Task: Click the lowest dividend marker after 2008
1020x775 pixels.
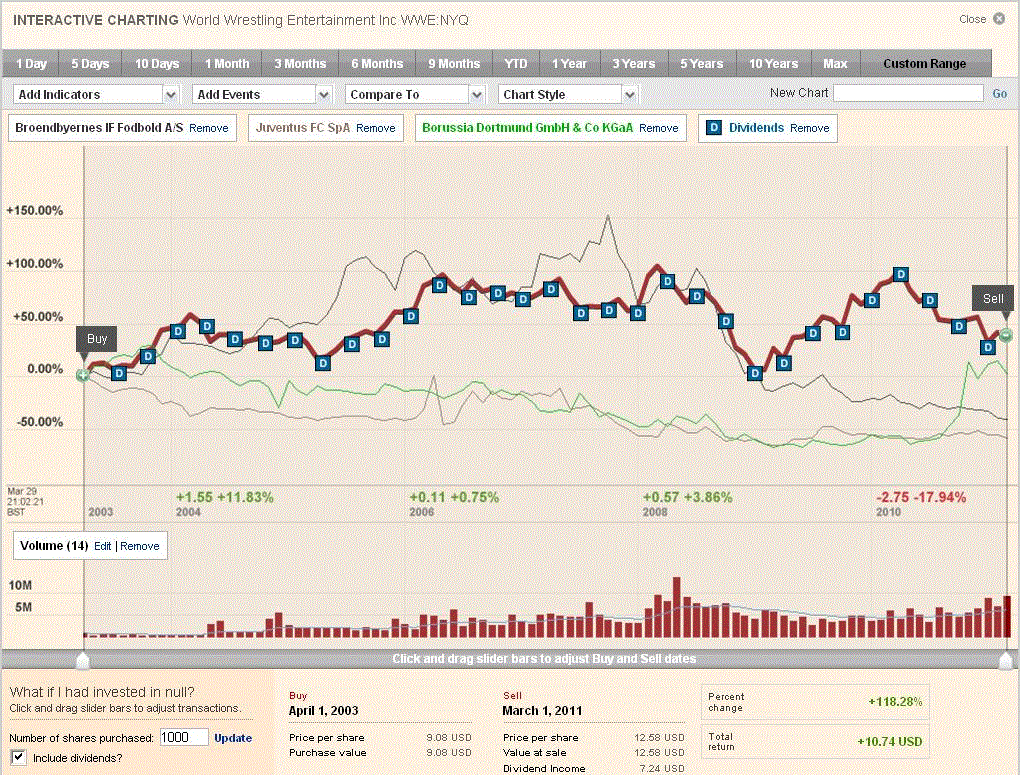Action: coord(756,373)
